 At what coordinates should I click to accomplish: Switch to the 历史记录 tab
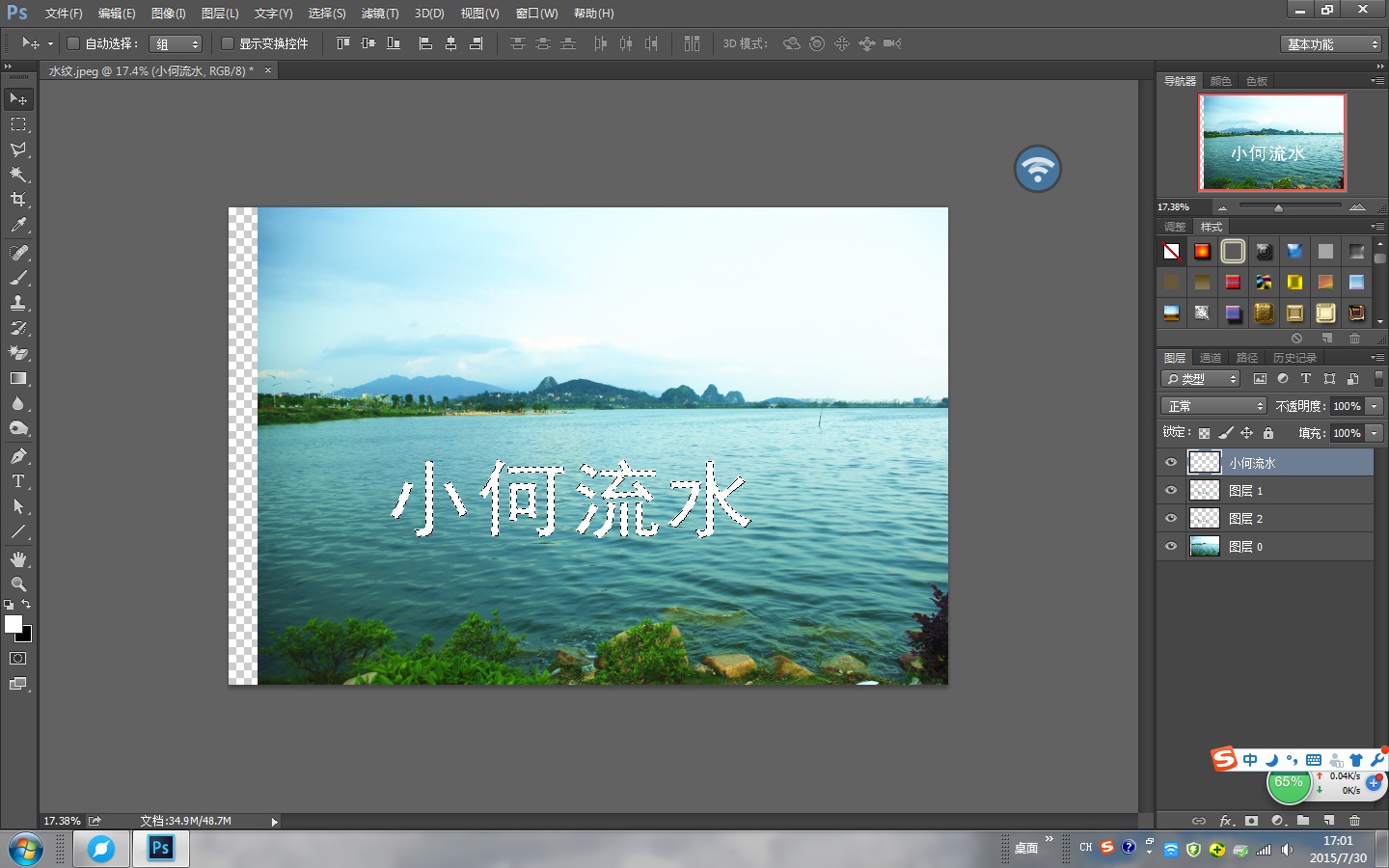(x=1294, y=358)
